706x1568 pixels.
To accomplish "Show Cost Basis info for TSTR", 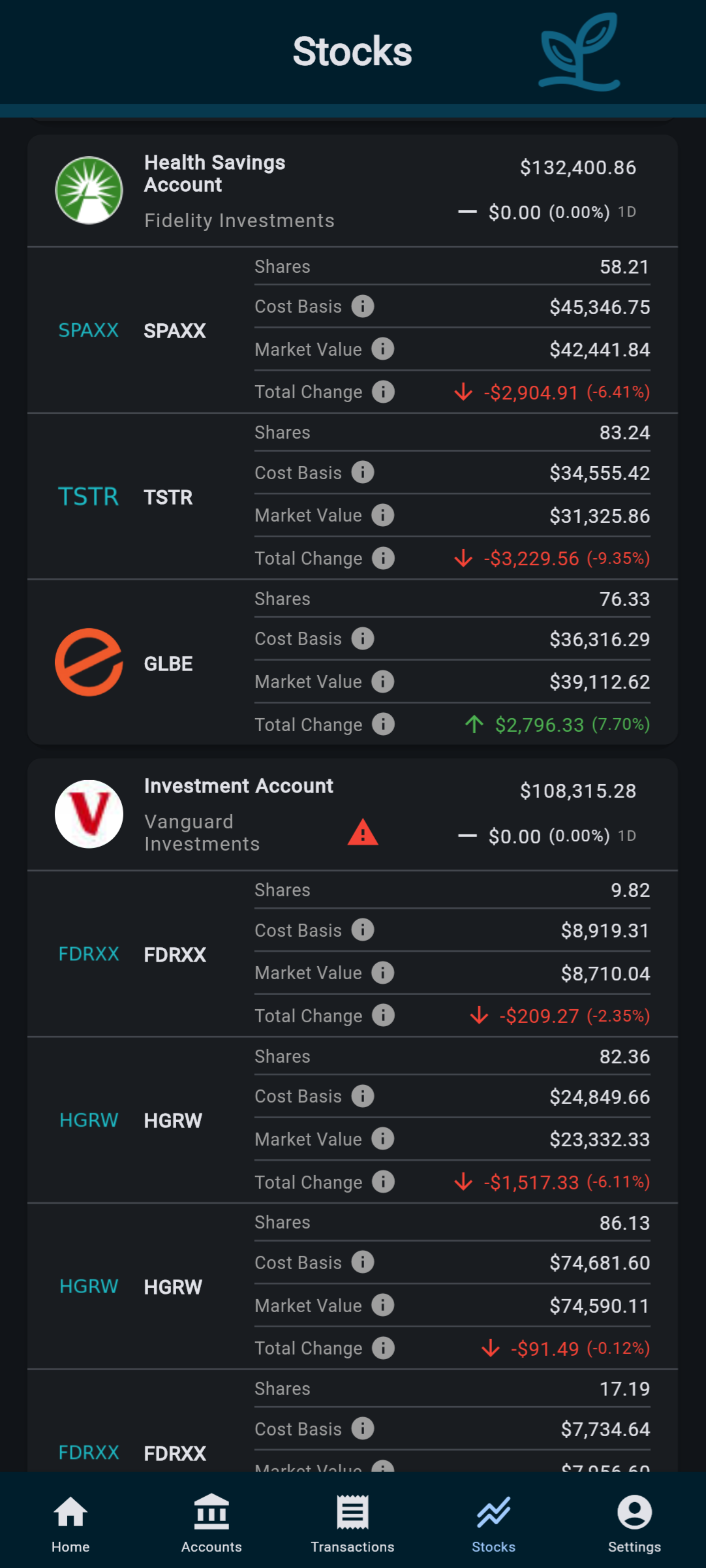I will pos(363,472).
